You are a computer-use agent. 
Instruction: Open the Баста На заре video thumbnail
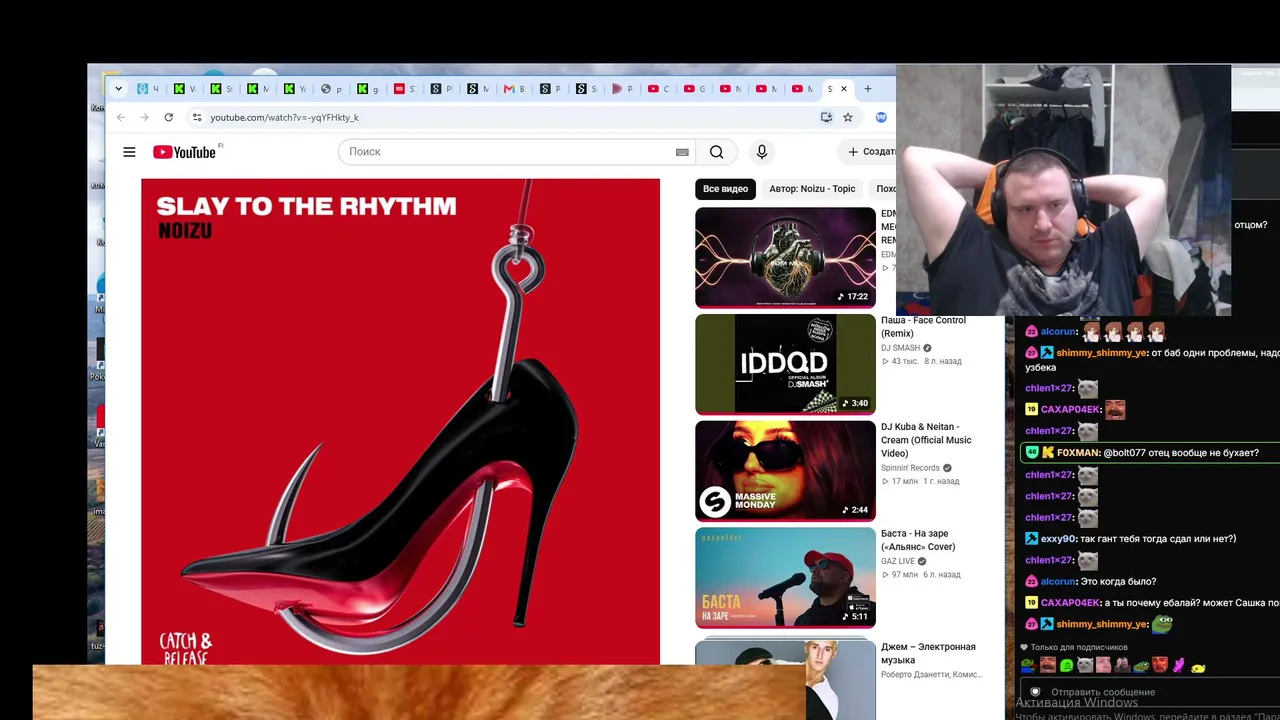pos(785,577)
